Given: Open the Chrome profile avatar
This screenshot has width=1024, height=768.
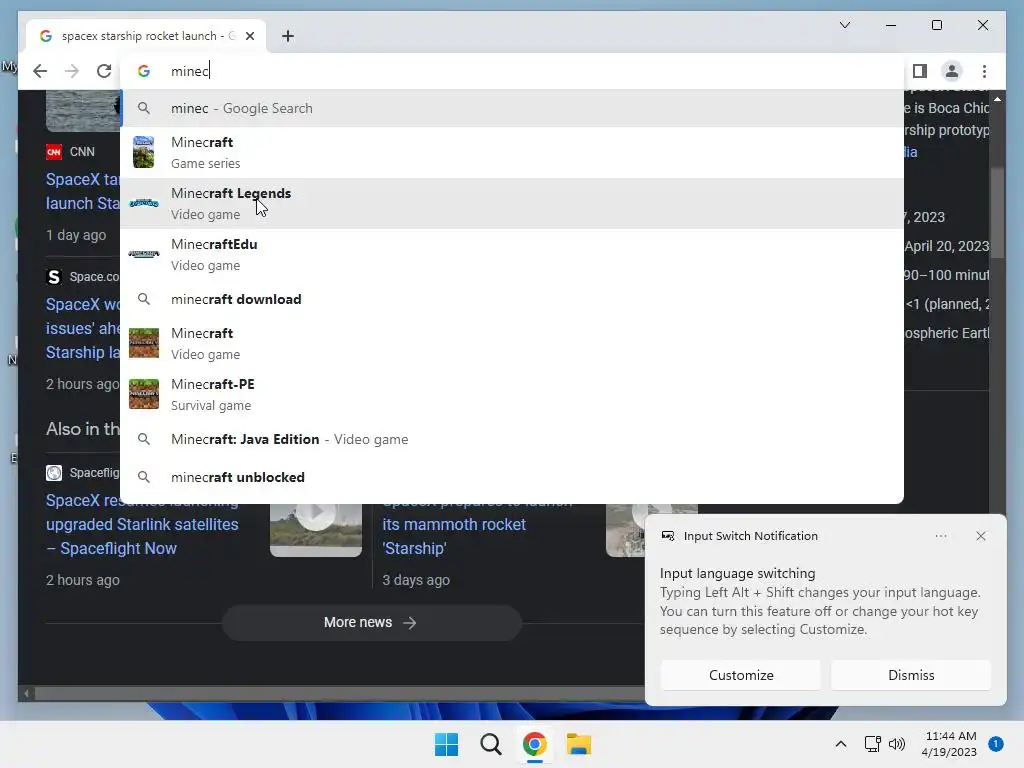Looking at the screenshot, I should point(952,71).
